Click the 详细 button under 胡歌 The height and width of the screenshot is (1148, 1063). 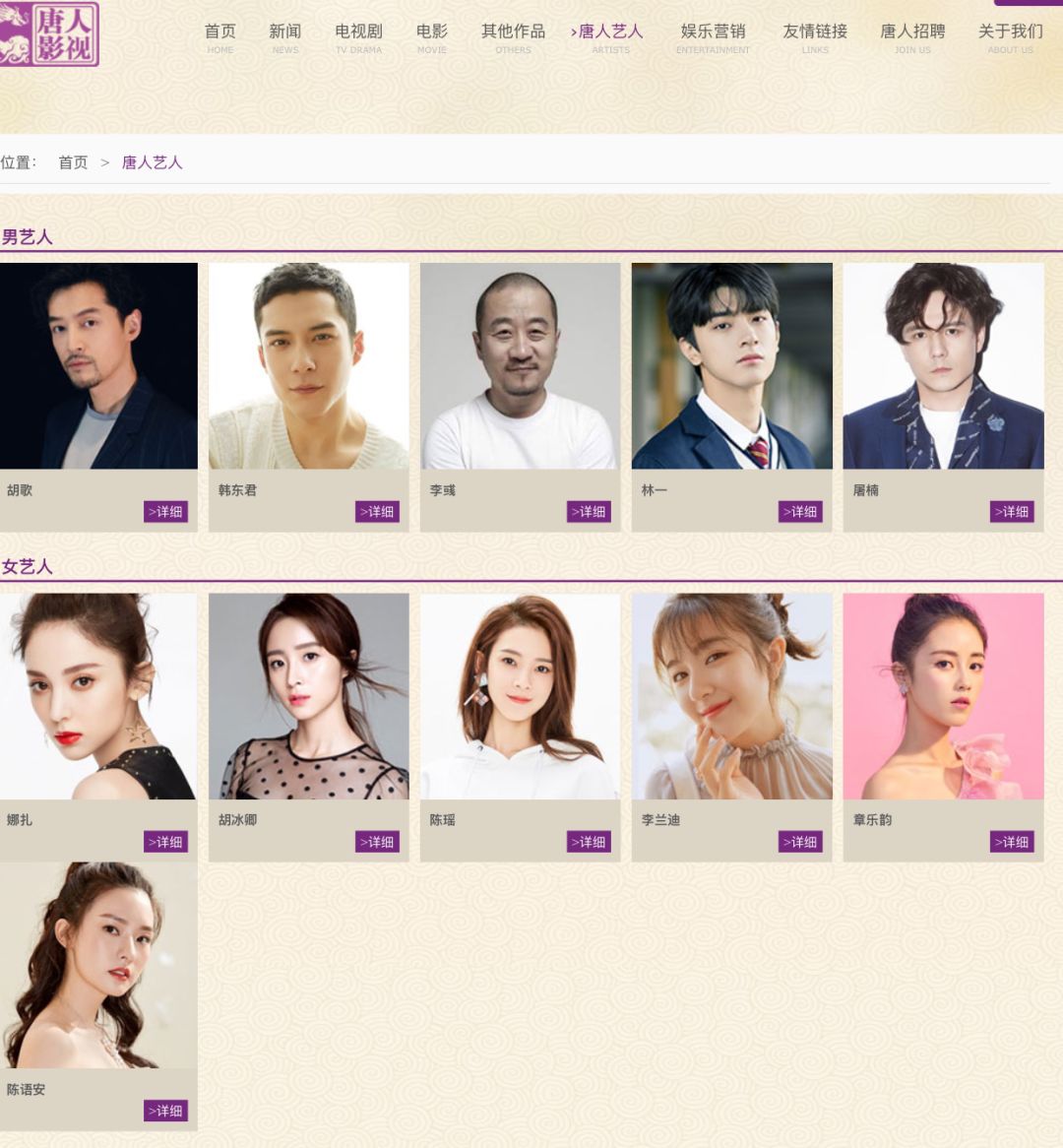point(165,512)
